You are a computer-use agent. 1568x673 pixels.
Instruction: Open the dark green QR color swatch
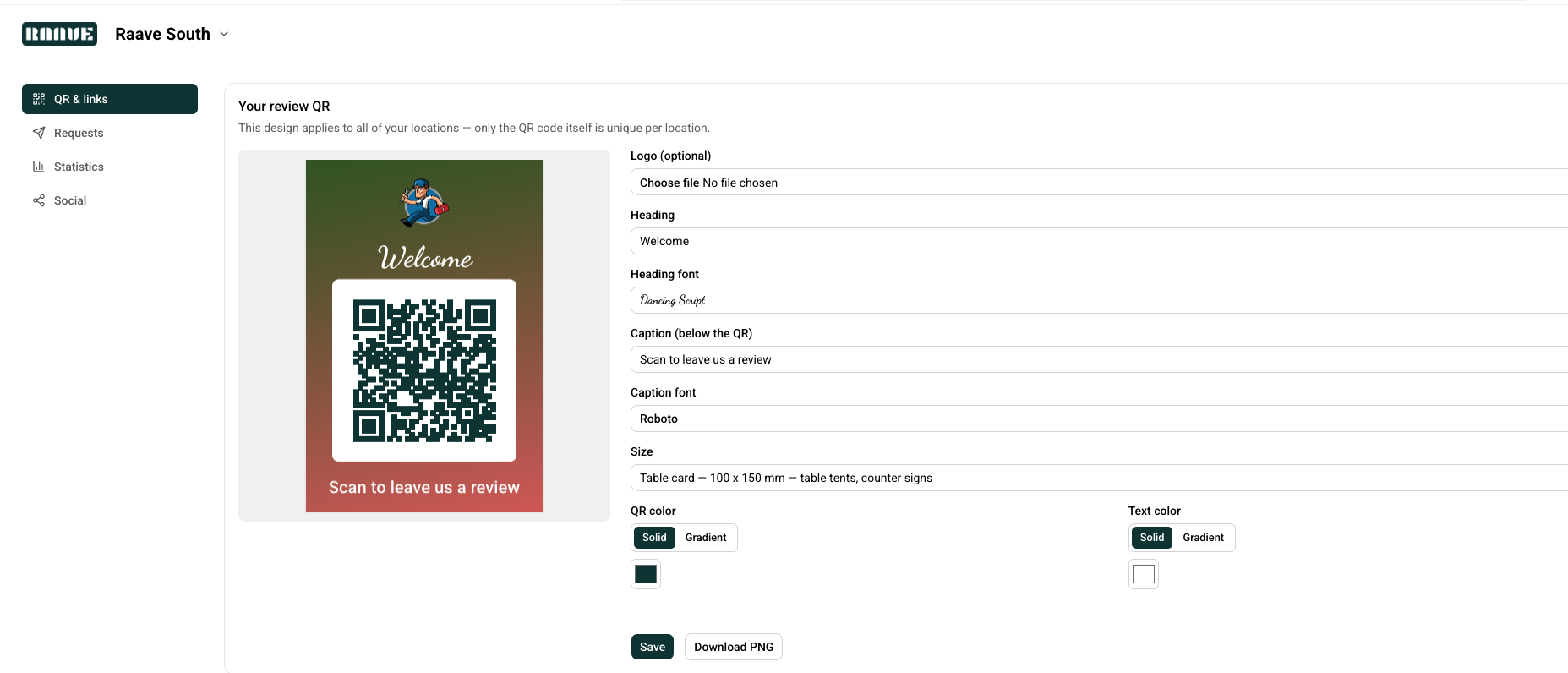(x=646, y=574)
